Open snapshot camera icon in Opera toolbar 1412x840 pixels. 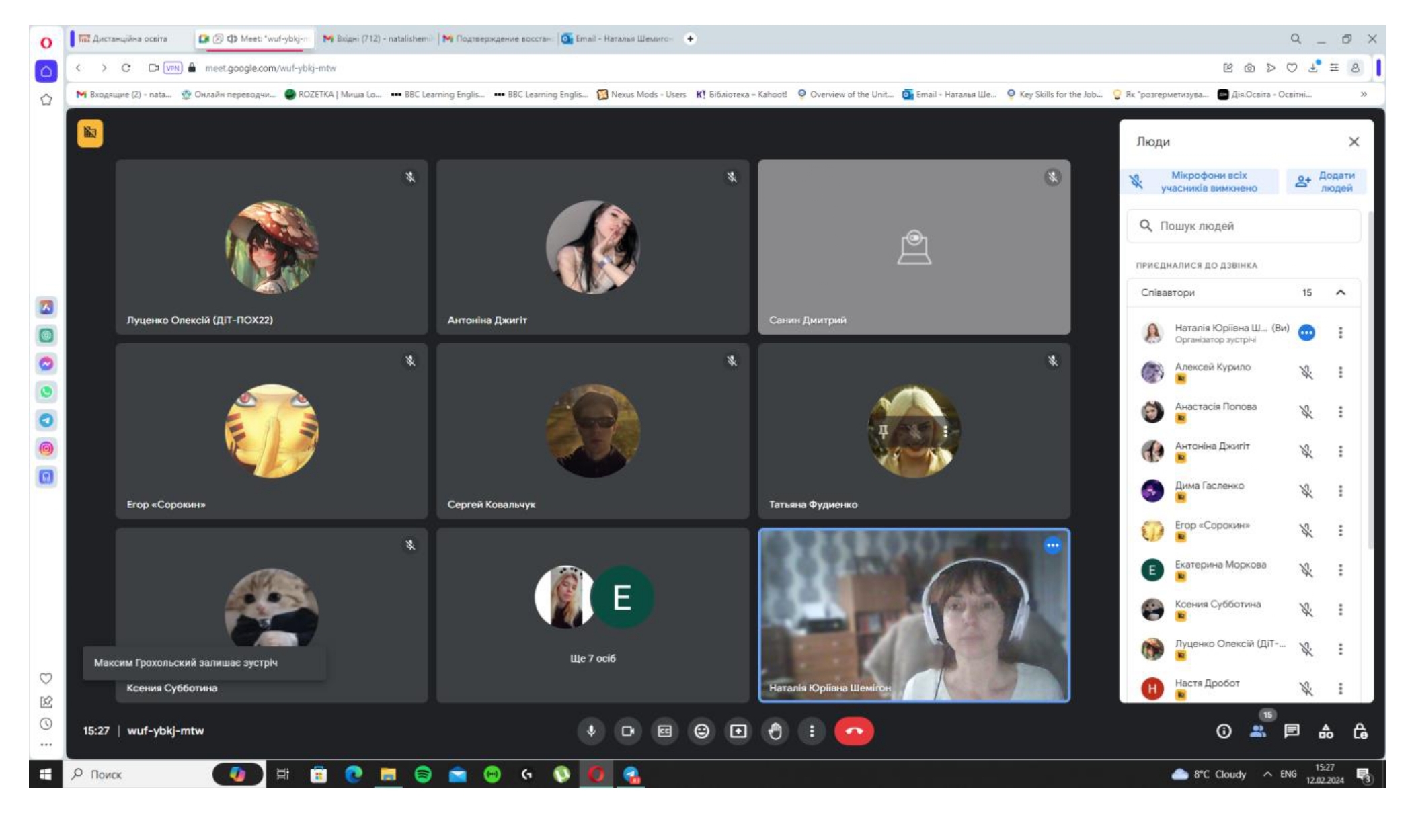pyautogui.click(x=1249, y=68)
